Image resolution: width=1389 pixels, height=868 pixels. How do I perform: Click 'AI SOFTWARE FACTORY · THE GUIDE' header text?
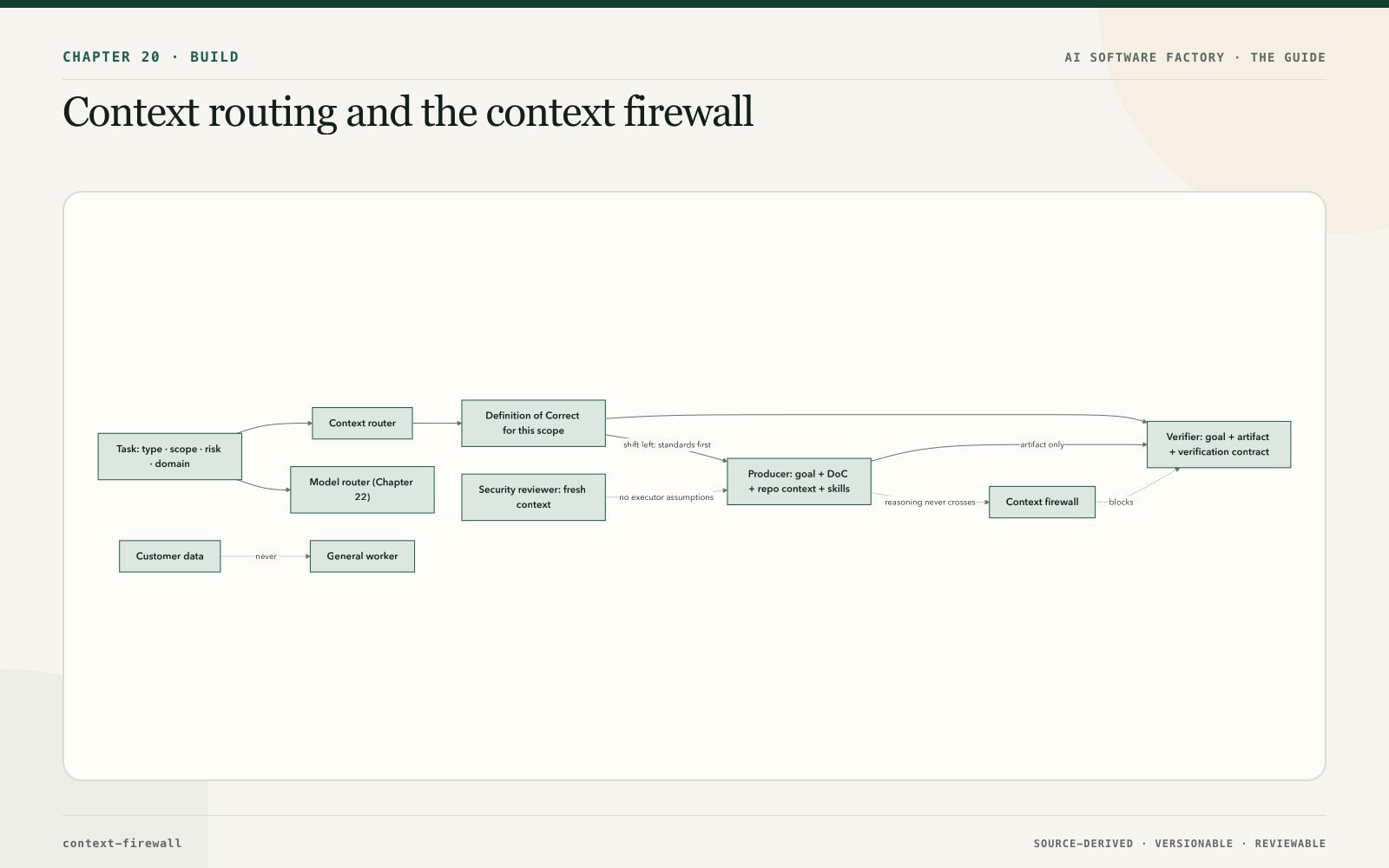pyautogui.click(x=1195, y=57)
